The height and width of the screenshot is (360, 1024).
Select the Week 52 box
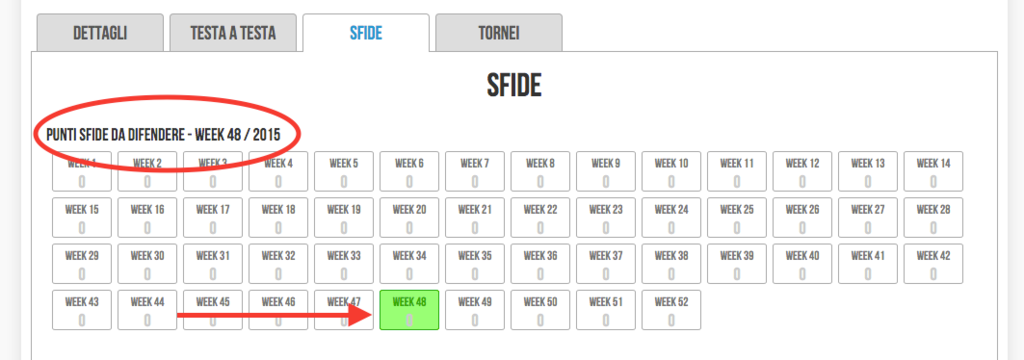(x=671, y=310)
